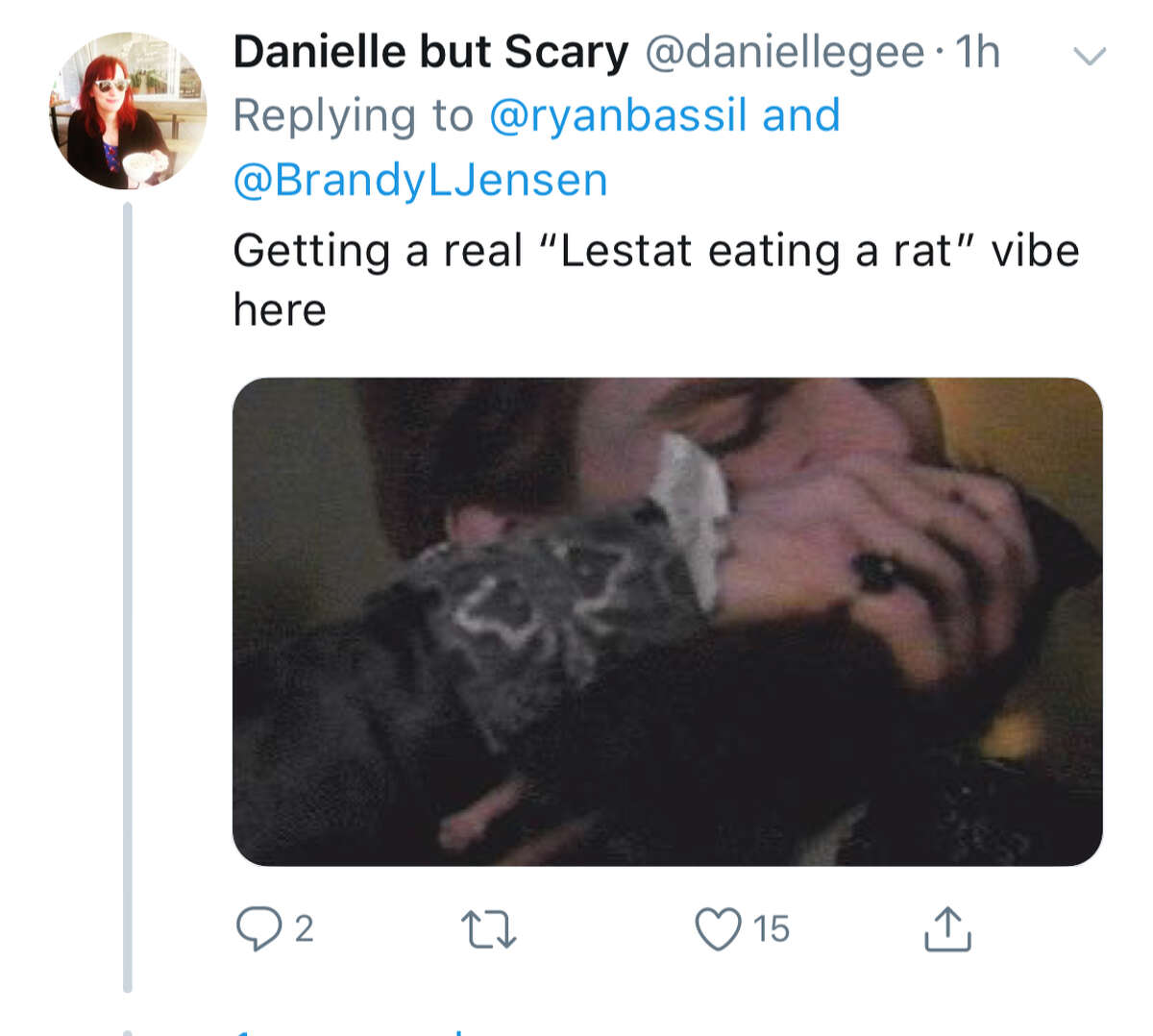1153x1036 pixels.
Task: Click the display name Danielle but Scary
Action: point(430,52)
